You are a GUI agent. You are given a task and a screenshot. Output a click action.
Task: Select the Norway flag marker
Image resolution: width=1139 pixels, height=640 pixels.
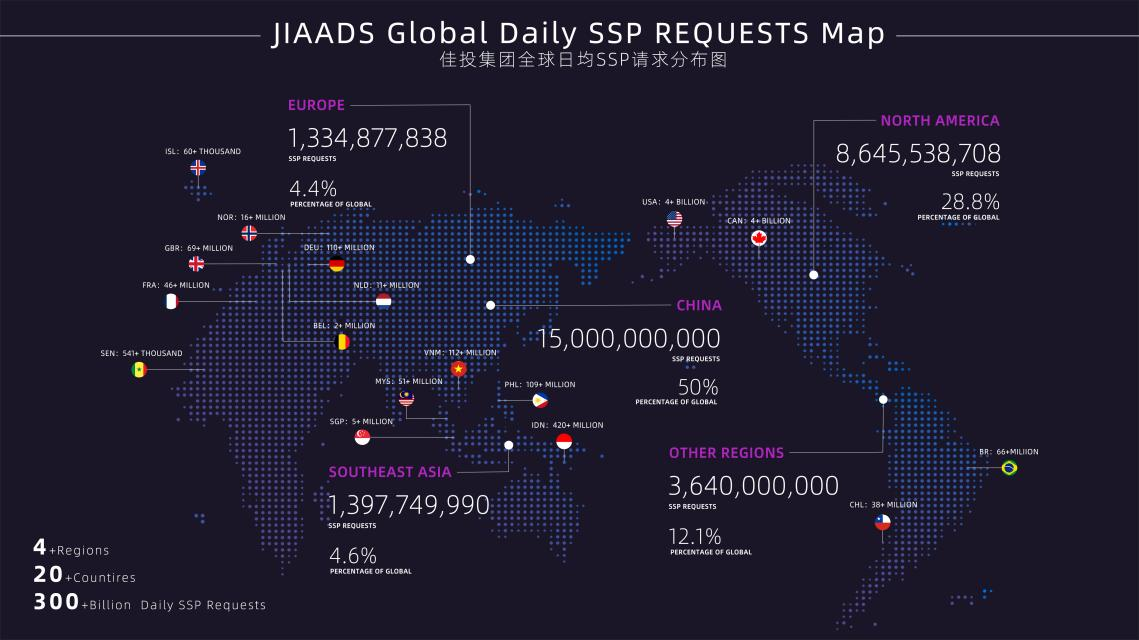(x=249, y=233)
